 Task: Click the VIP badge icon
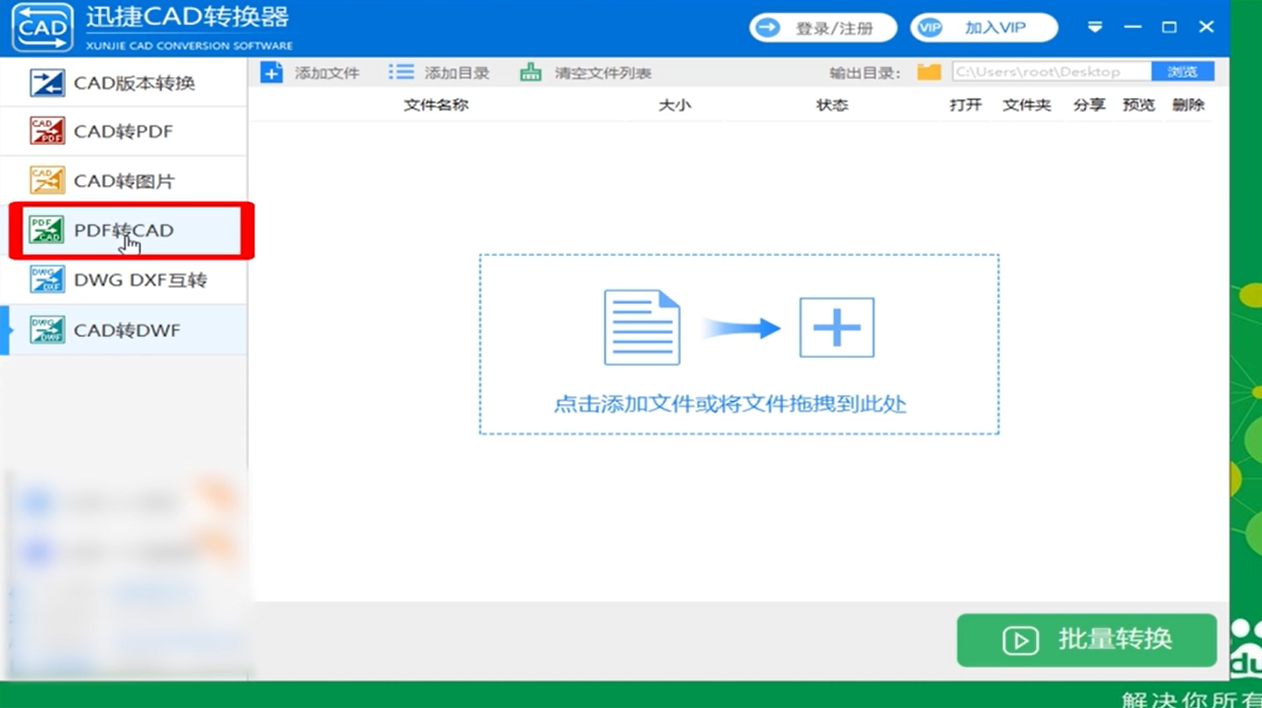pyautogui.click(x=930, y=28)
